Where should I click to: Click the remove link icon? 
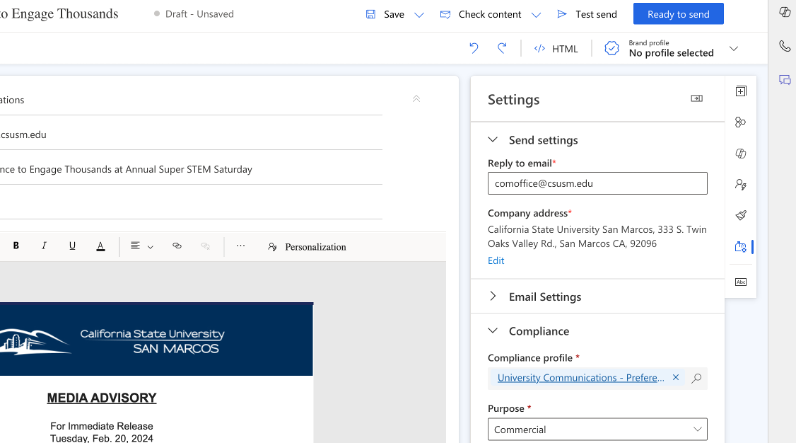[x=205, y=246]
